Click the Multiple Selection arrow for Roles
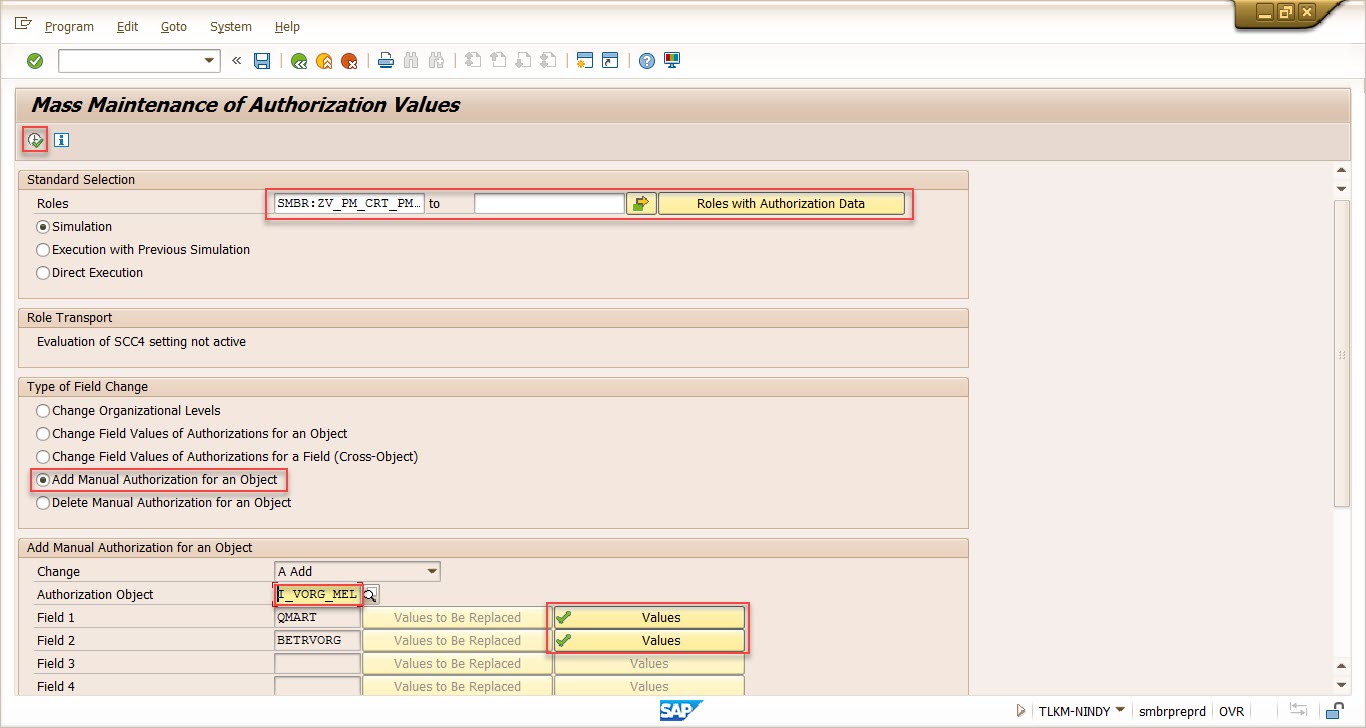Image resolution: width=1366 pixels, height=728 pixels. coord(640,204)
